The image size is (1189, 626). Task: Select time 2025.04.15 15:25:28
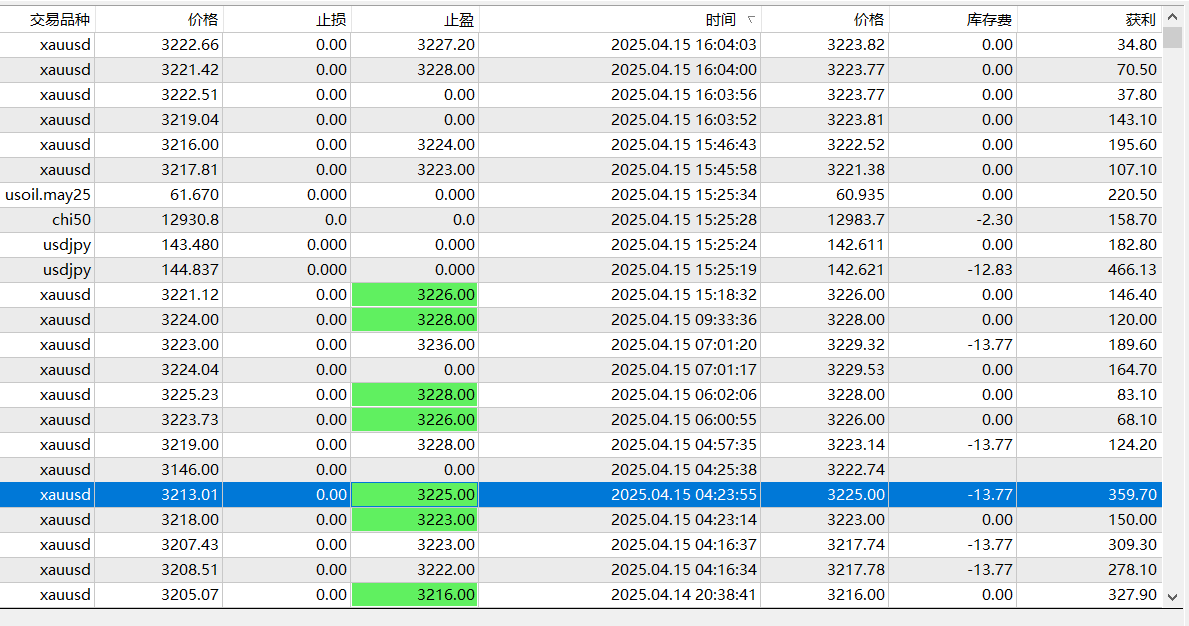[683, 220]
